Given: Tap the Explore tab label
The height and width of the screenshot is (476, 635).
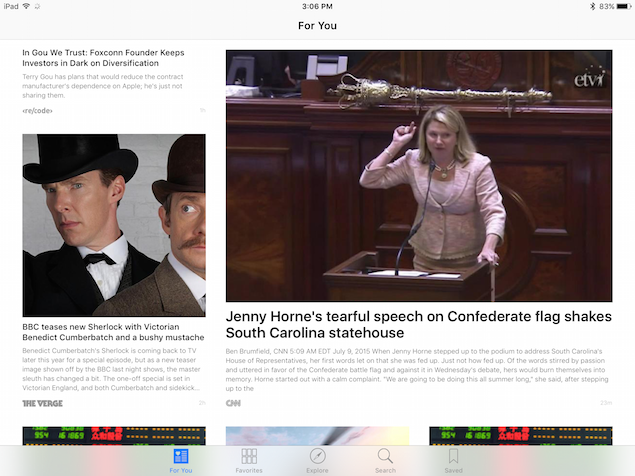Looking at the screenshot, I should coord(318,470).
